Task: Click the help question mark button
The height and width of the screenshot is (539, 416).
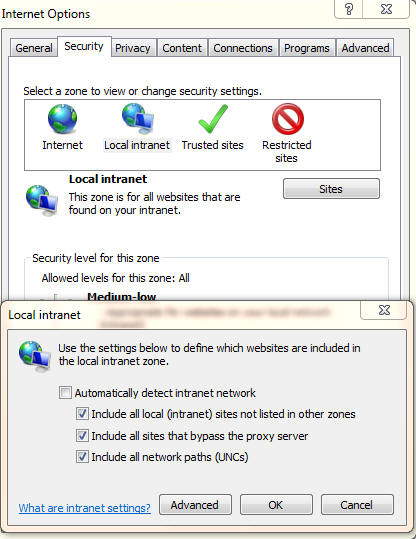Action: [349, 9]
